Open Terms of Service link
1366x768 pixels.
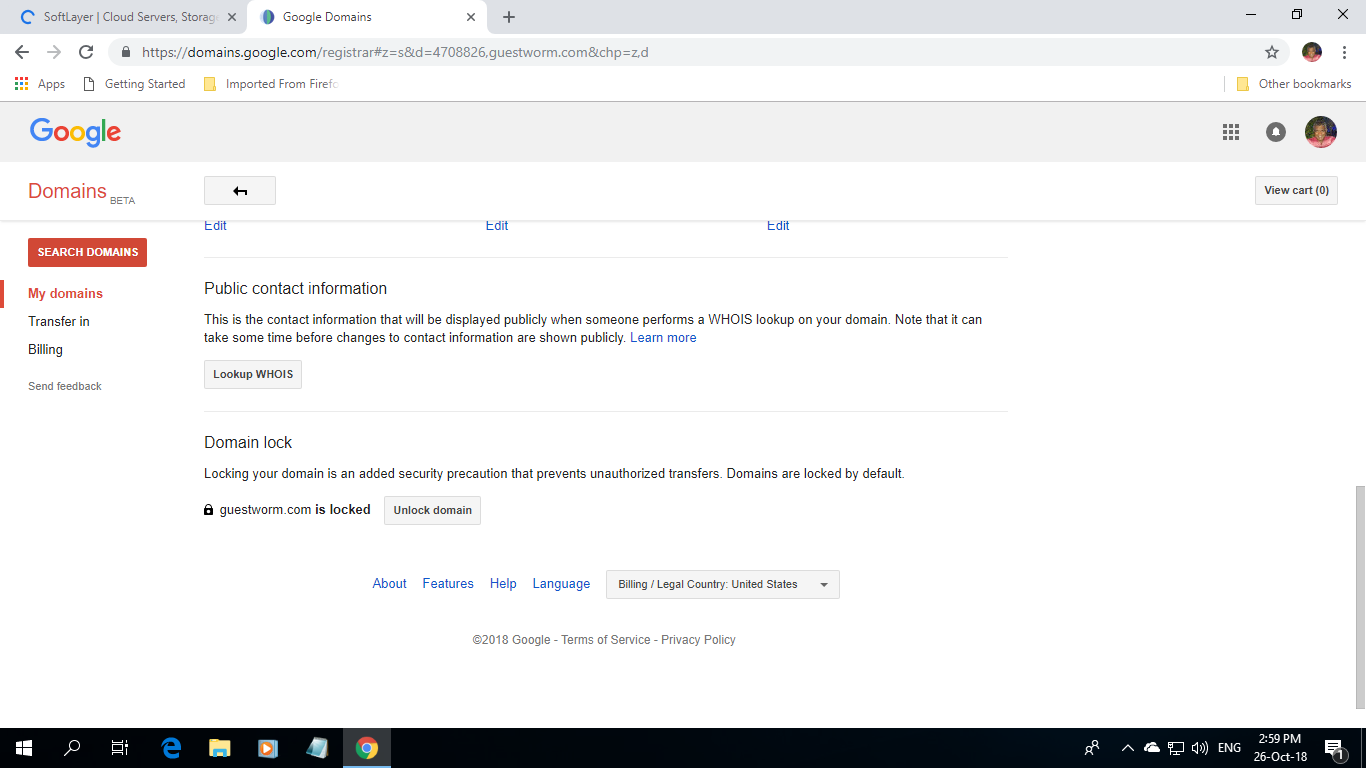click(606, 640)
